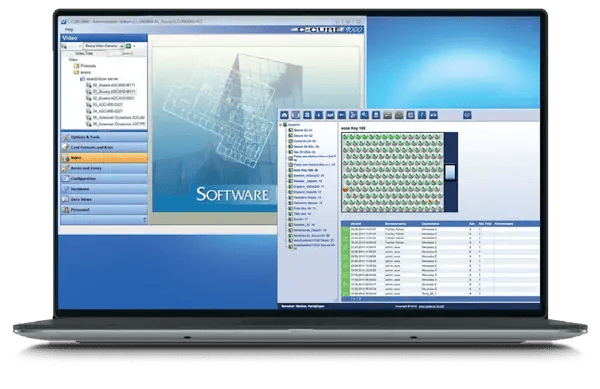Open Card Formats and Keys pane
Screen dimensions: 600x389
[x=104, y=147]
